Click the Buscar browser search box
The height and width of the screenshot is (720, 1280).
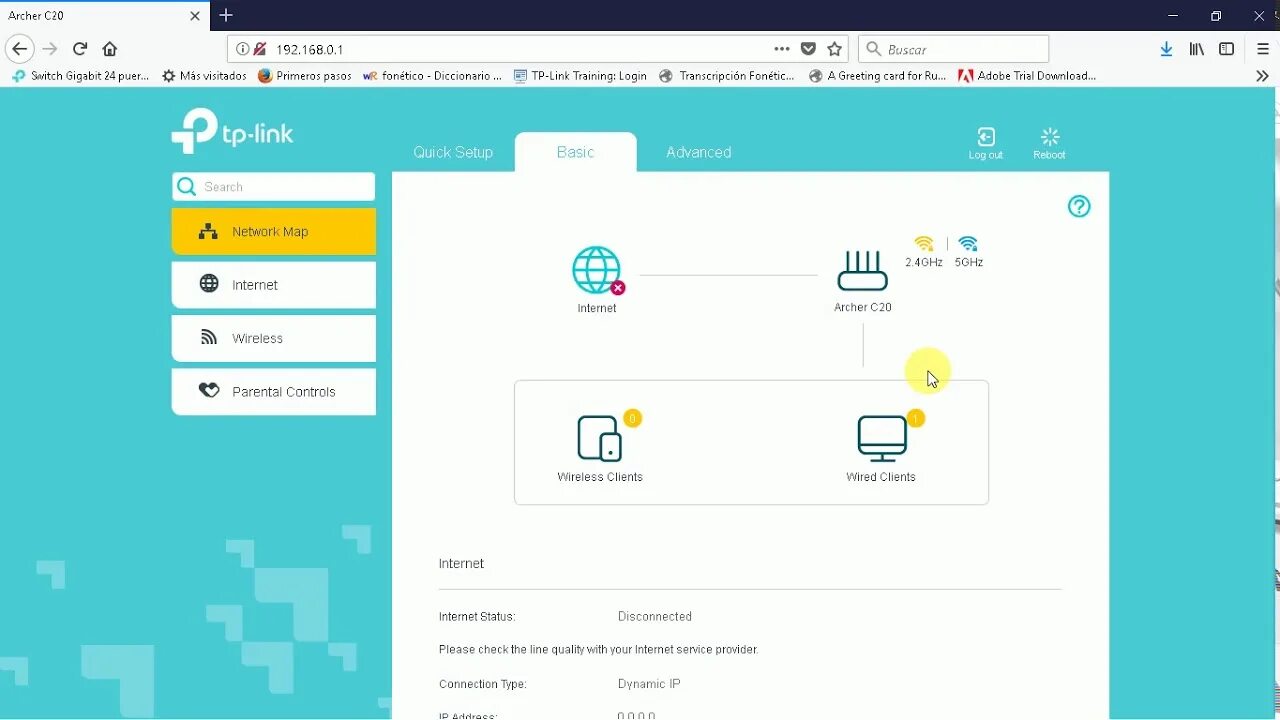point(953,49)
